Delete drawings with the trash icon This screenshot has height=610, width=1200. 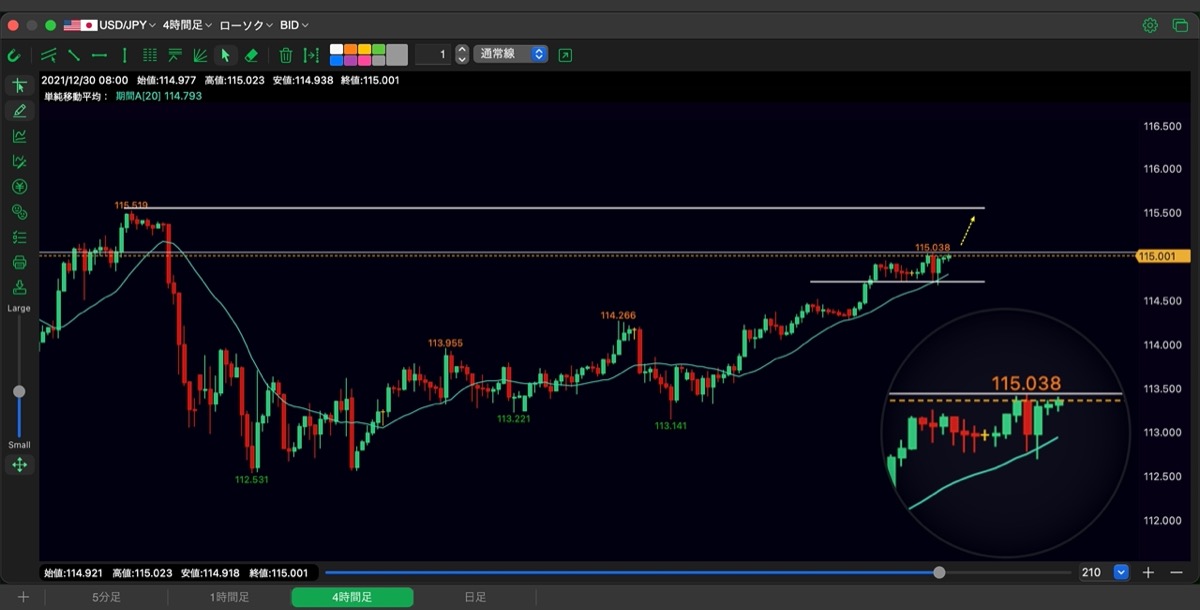pos(286,55)
